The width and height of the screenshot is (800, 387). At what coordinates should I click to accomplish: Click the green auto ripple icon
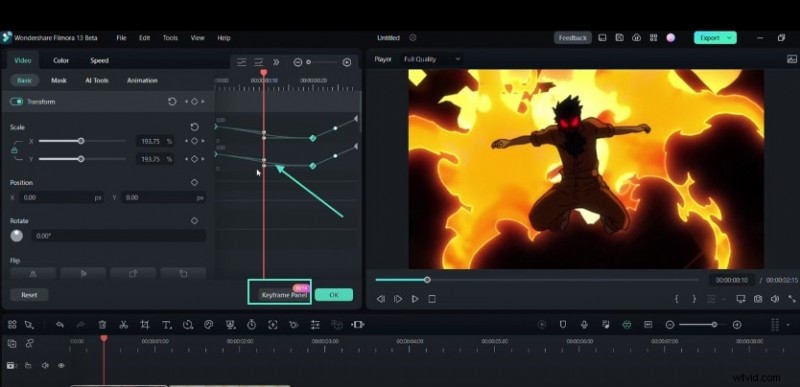pyautogui.click(x=627, y=325)
